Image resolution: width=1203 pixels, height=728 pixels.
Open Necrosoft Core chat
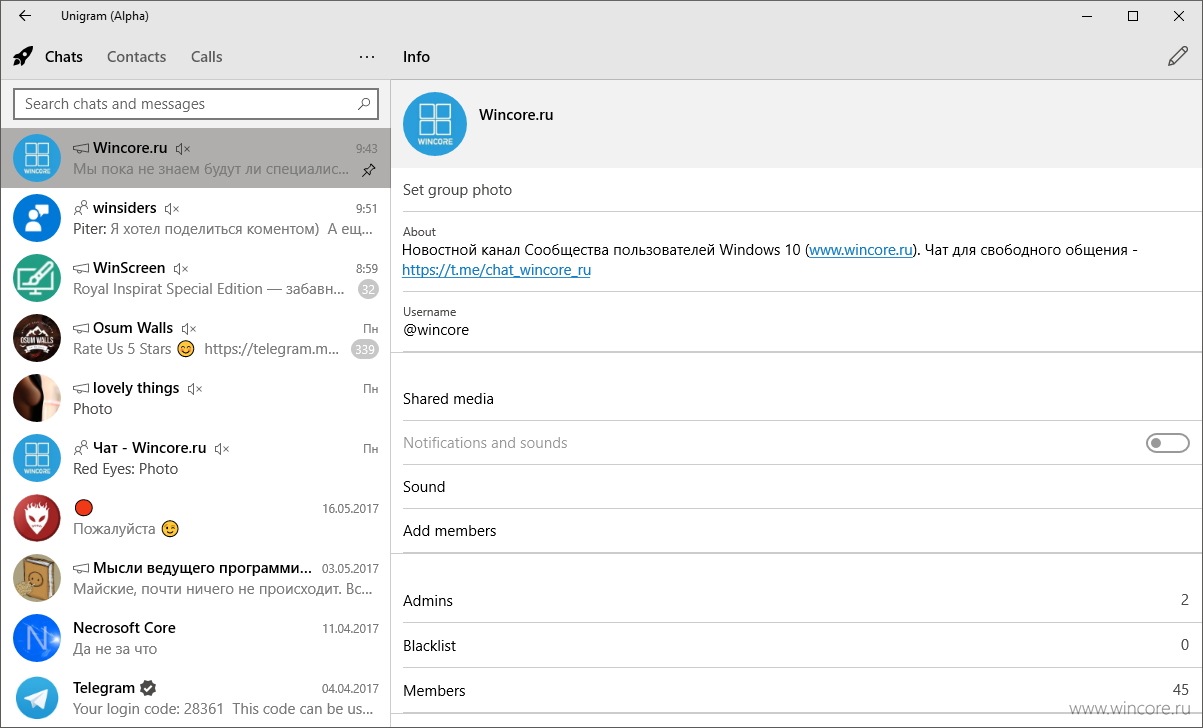pyautogui.click(x=196, y=638)
